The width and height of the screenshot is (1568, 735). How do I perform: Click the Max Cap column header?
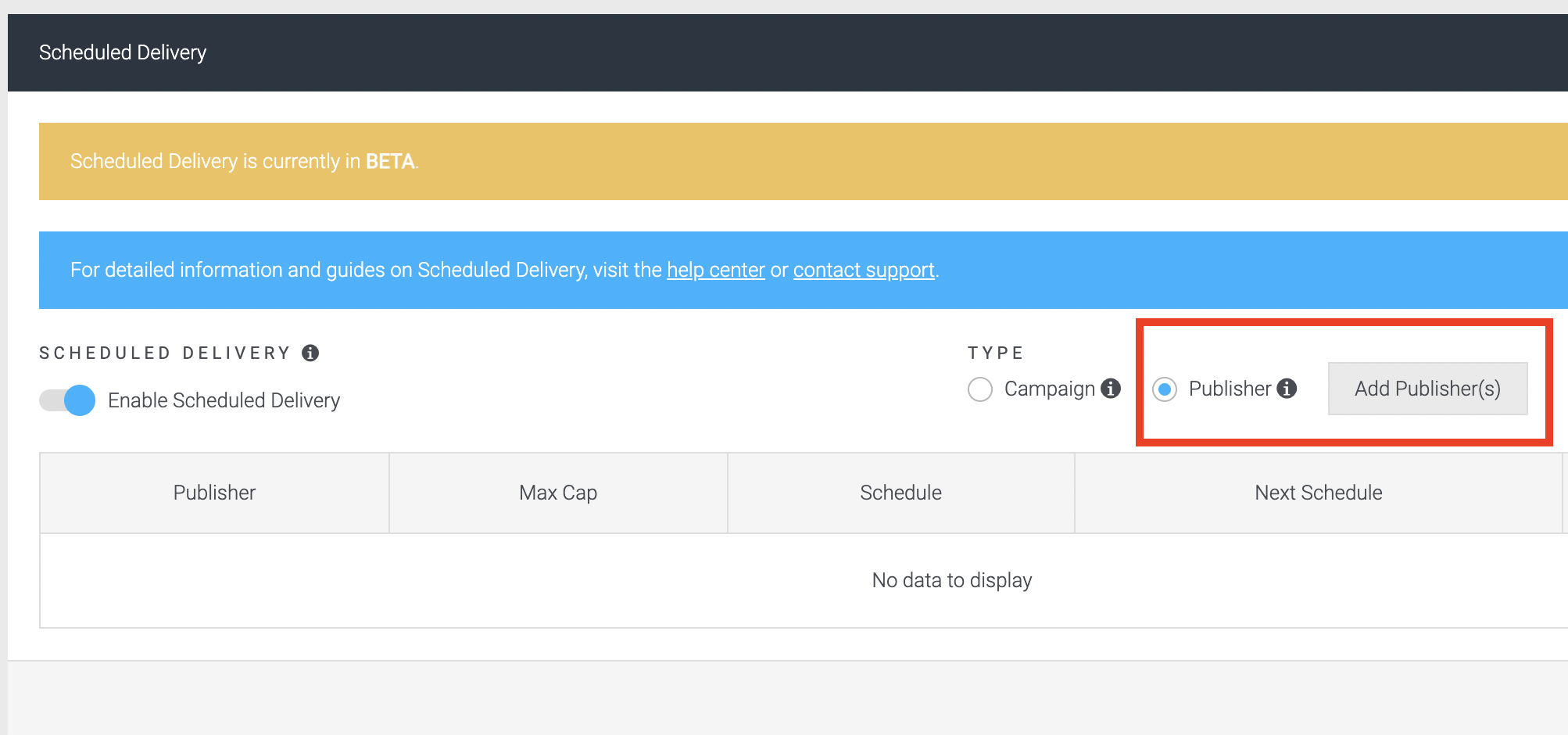click(557, 493)
